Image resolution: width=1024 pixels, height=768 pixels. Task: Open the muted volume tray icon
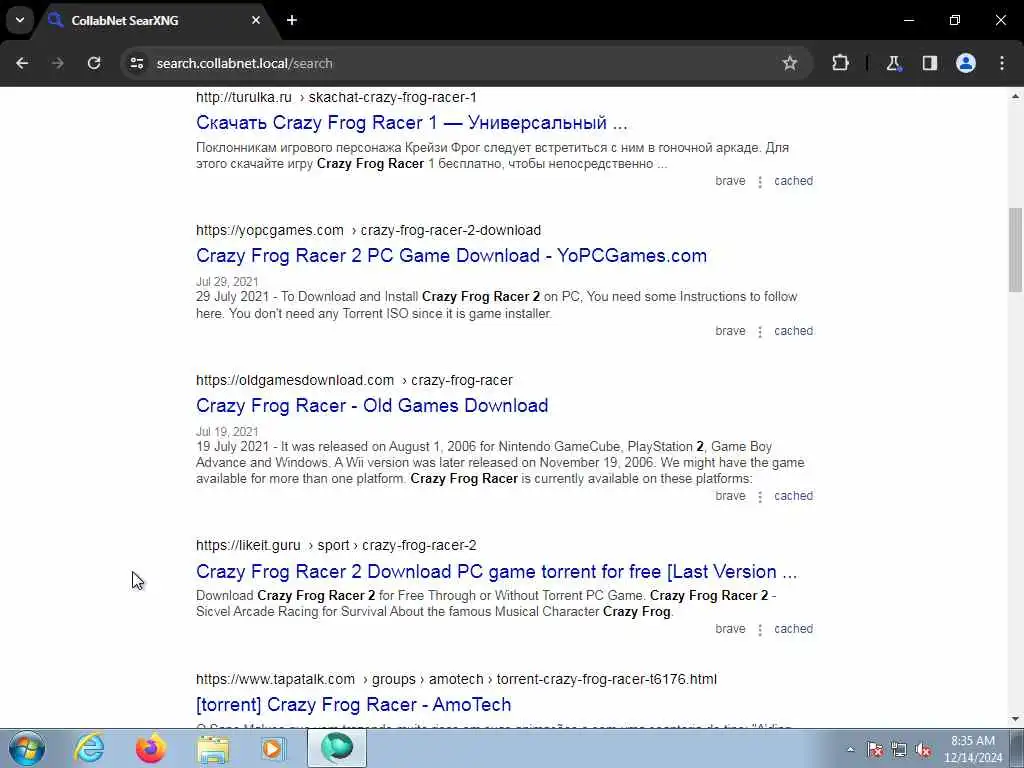point(923,750)
